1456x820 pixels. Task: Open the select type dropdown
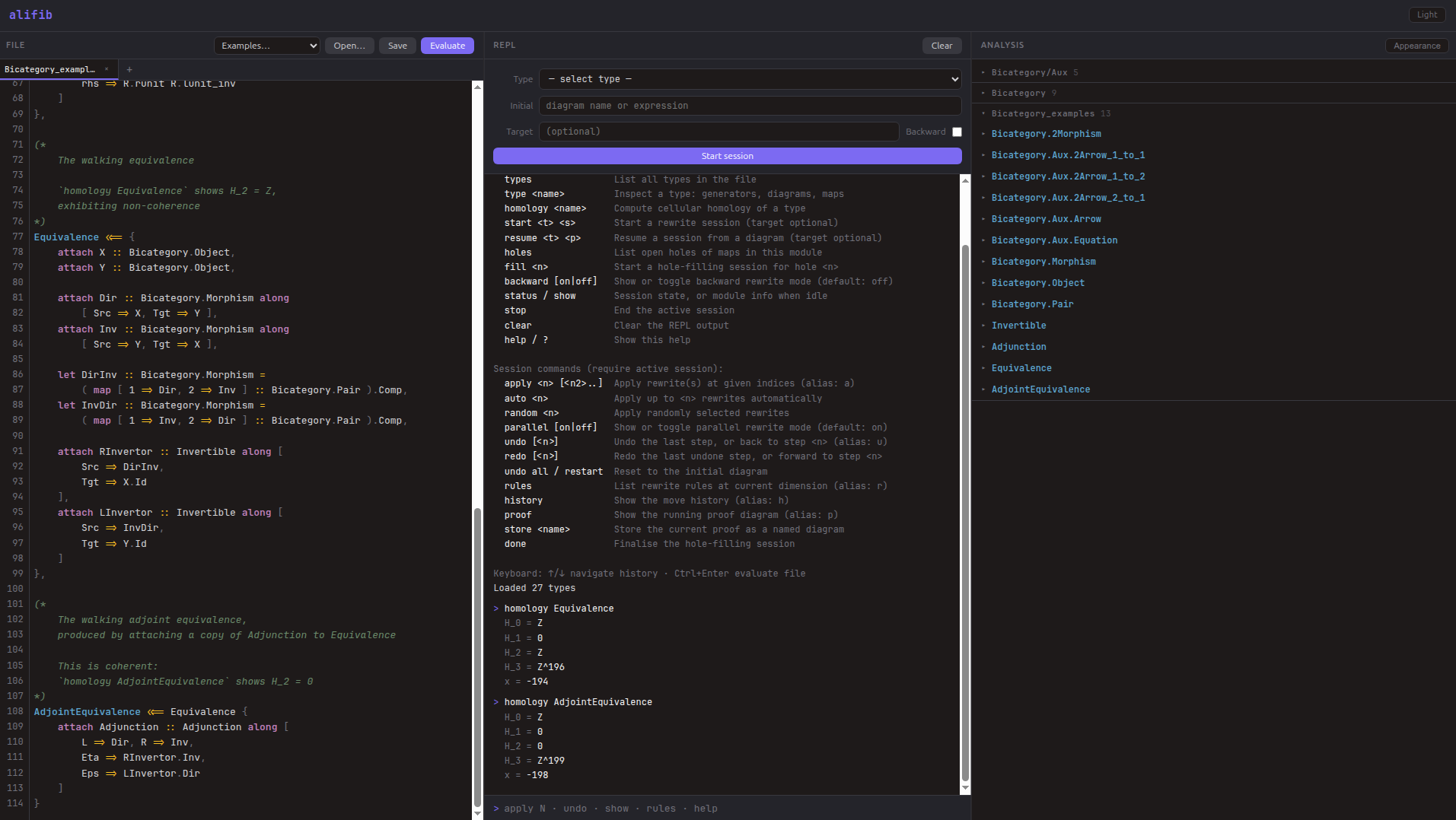(x=750, y=79)
